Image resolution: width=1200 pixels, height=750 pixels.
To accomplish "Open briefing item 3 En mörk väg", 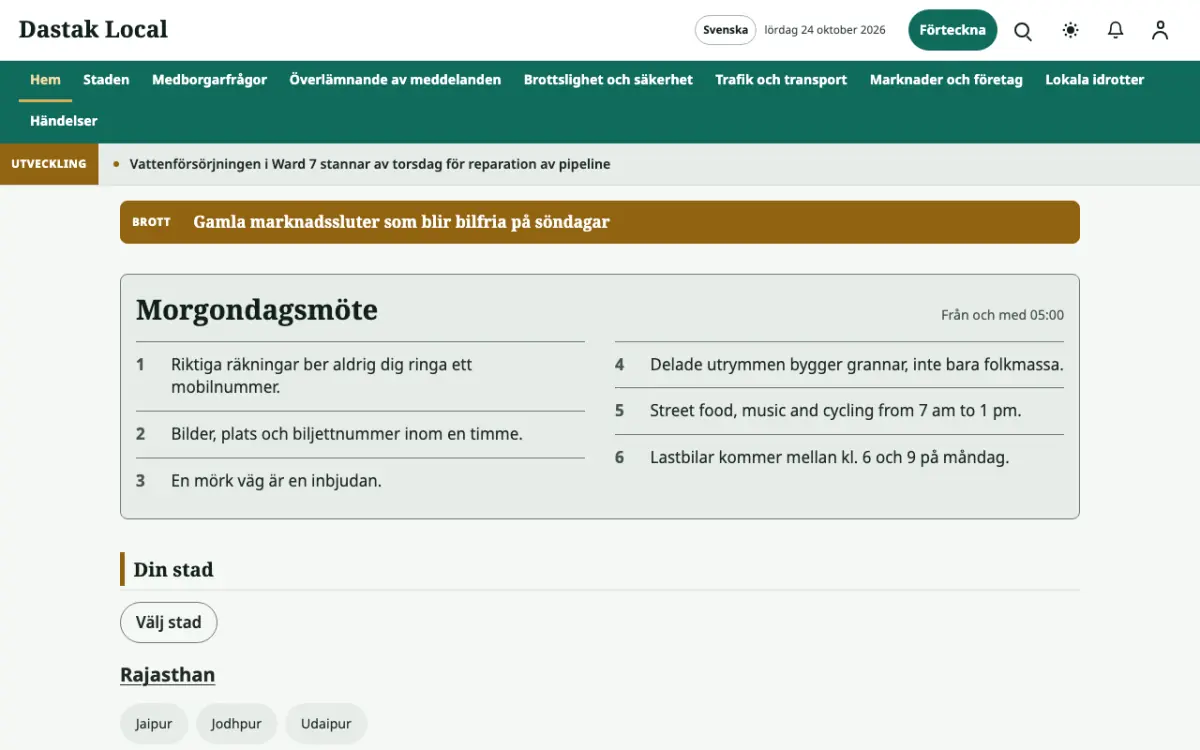I will tap(360, 481).
